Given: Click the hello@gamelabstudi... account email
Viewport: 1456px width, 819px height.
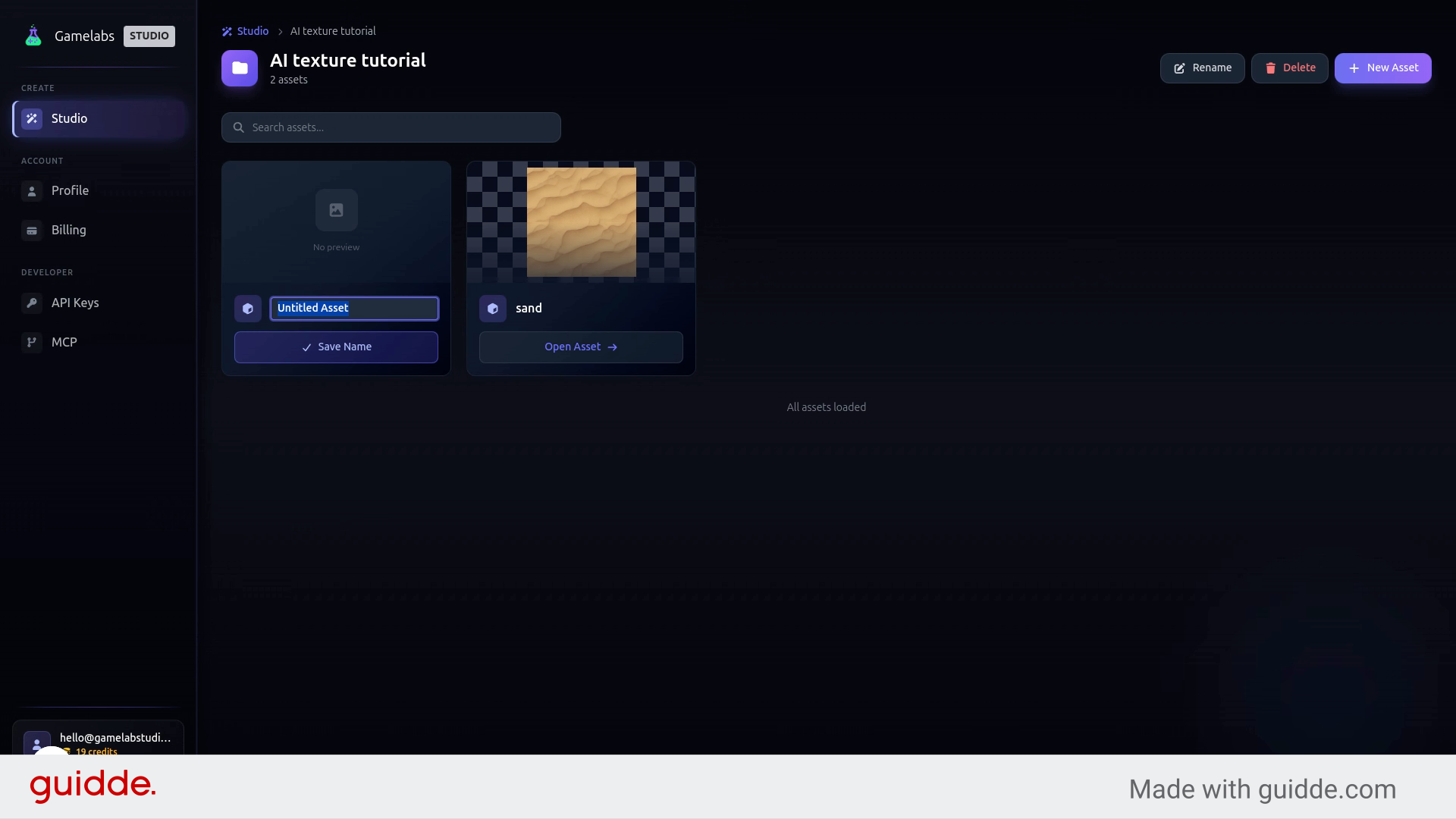Looking at the screenshot, I should point(115,738).
